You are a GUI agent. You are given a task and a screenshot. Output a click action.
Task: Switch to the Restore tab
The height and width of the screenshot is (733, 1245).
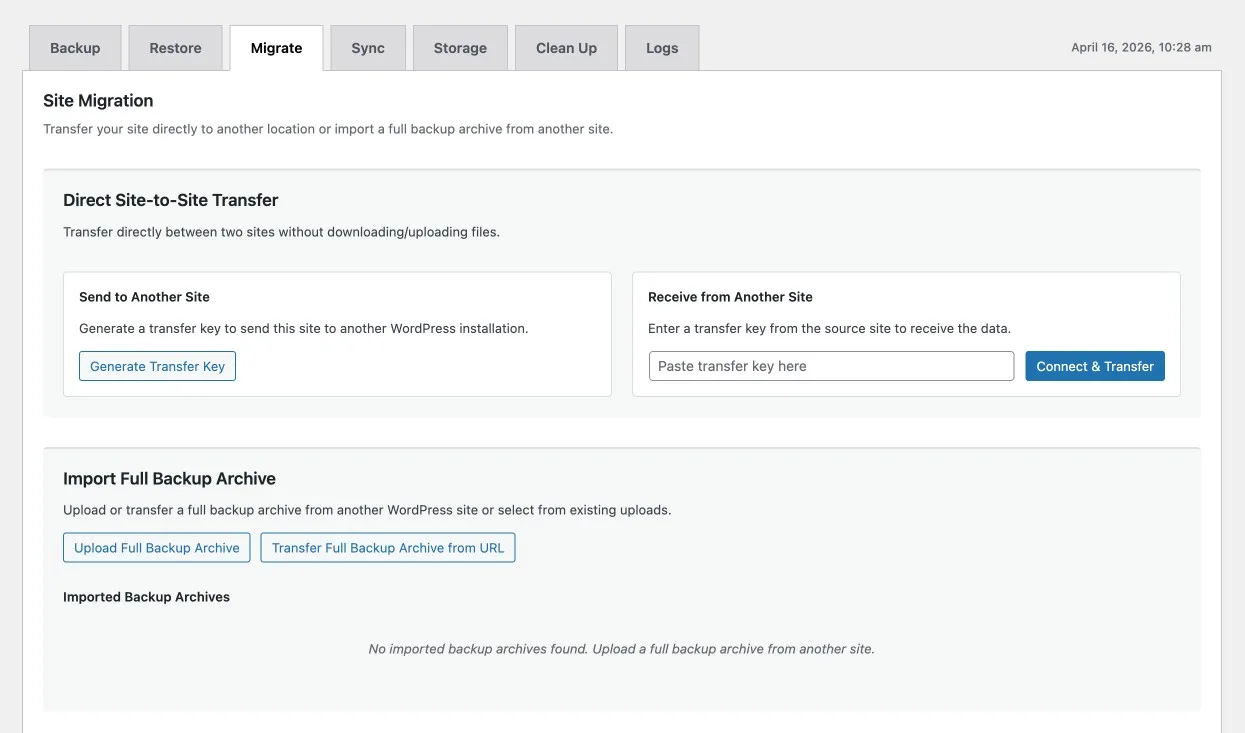(175, 48)
